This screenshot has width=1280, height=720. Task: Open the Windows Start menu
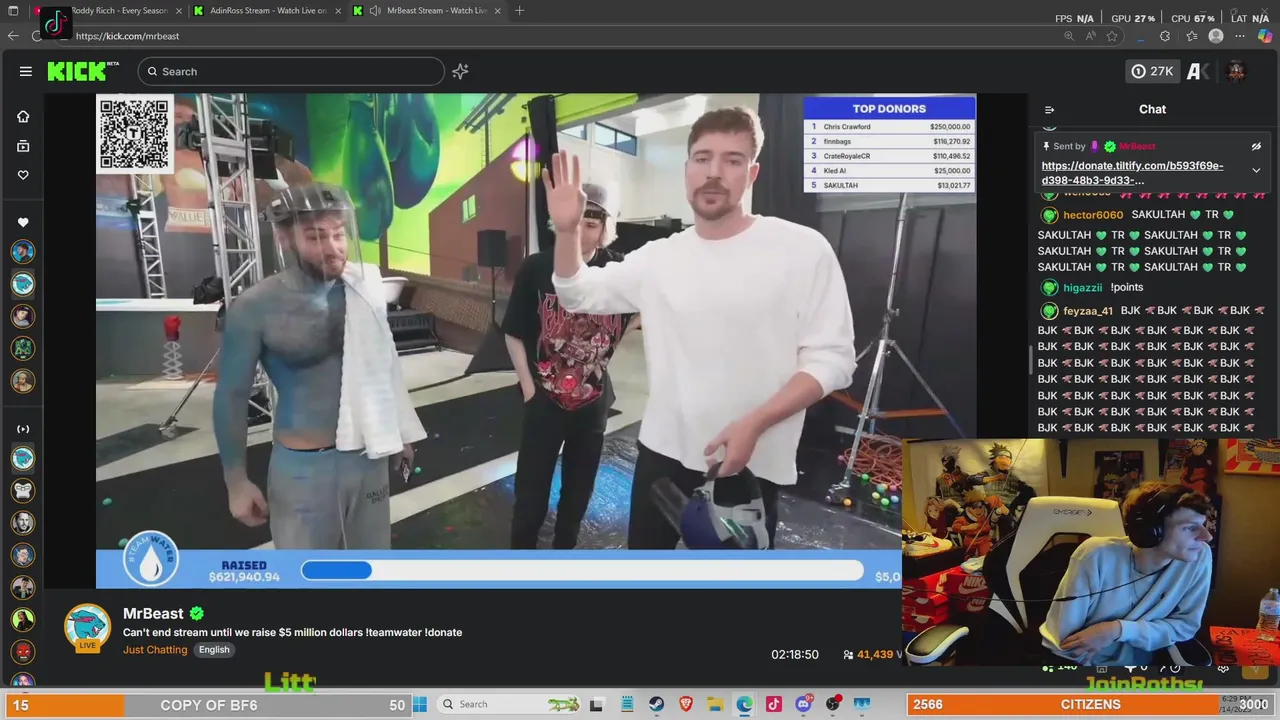pos(420,704)
